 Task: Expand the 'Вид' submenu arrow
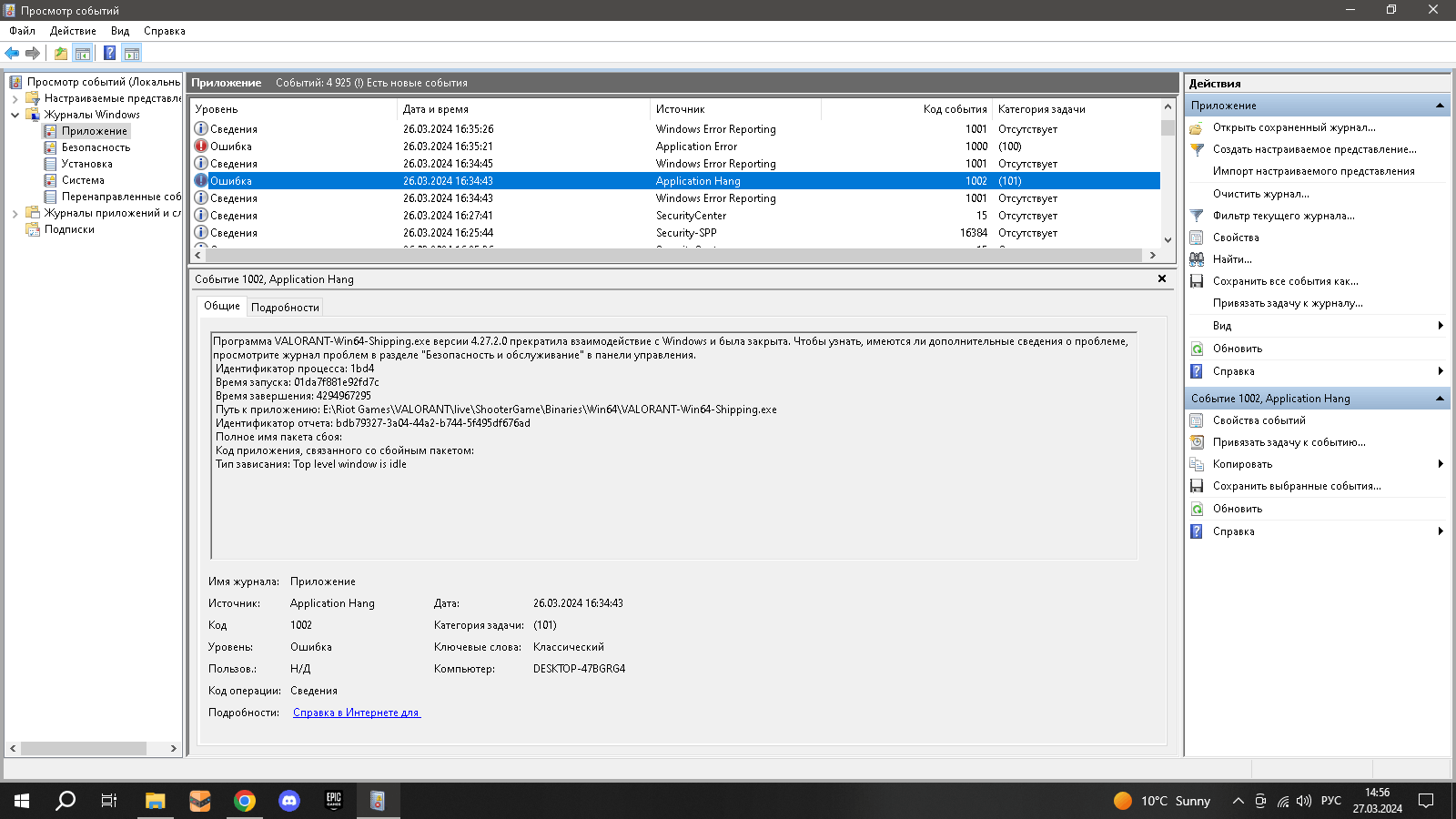(1441, 326)
